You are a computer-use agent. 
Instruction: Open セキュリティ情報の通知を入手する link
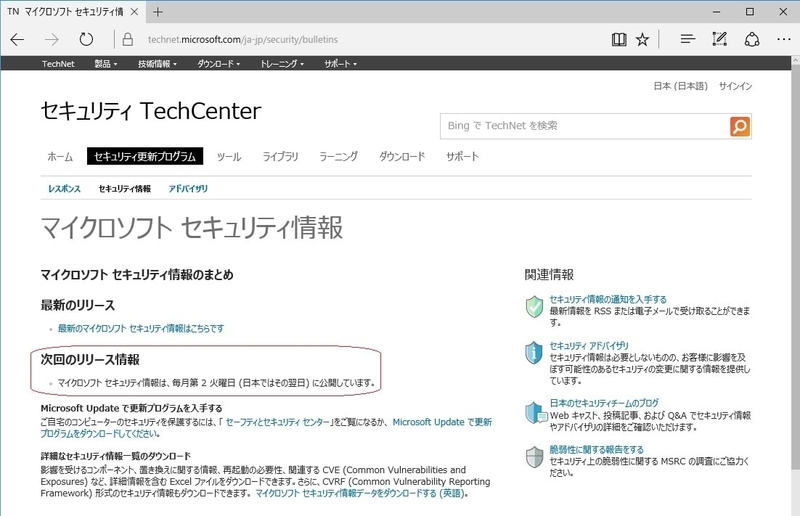click(608, 300)
